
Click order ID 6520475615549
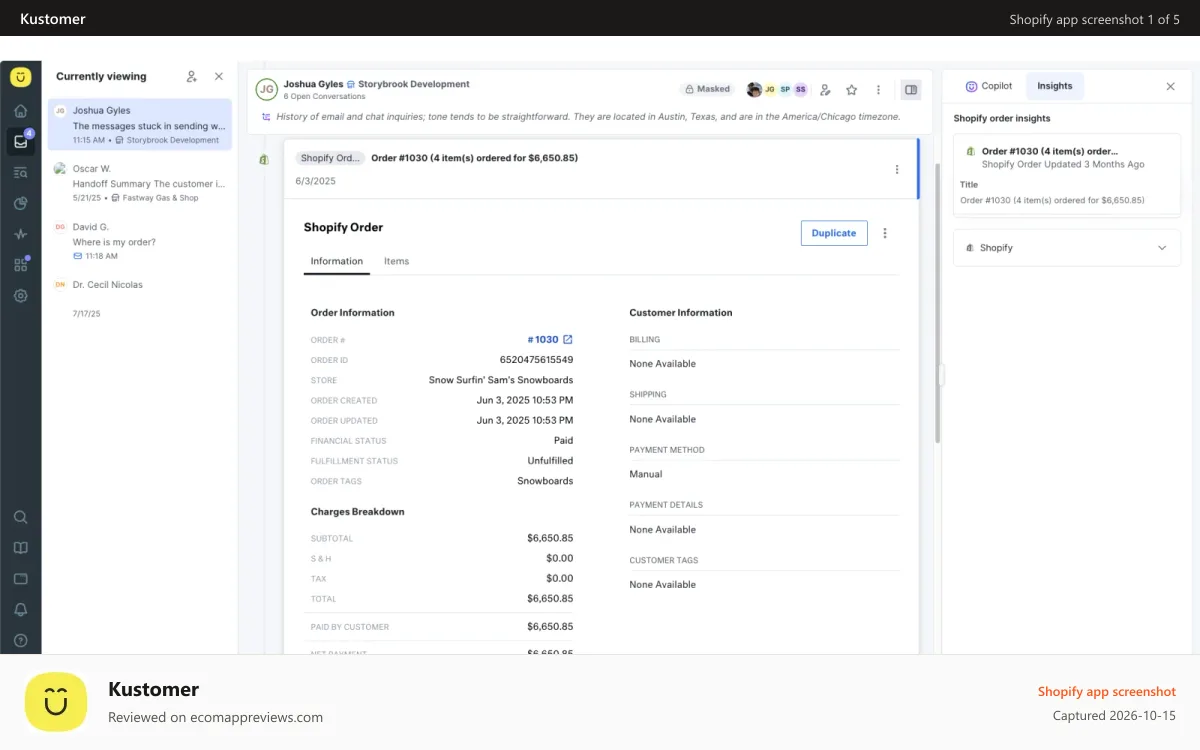tap(537, 360)
